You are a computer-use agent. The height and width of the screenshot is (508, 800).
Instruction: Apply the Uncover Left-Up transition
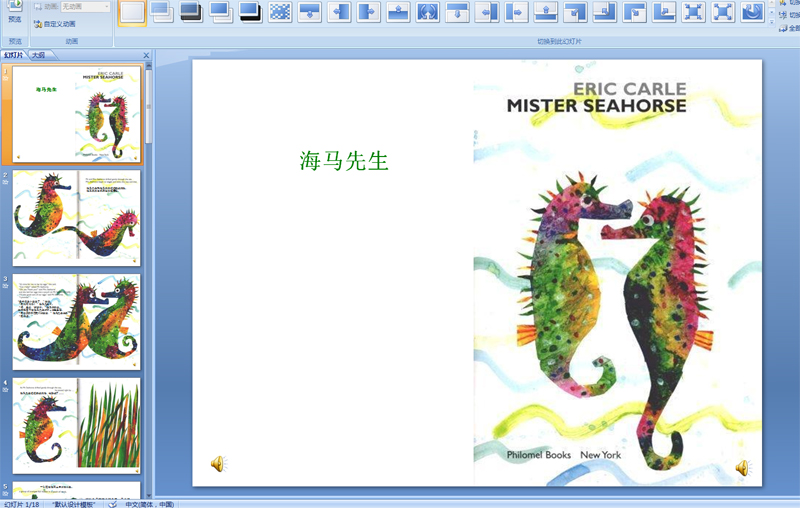606,12
